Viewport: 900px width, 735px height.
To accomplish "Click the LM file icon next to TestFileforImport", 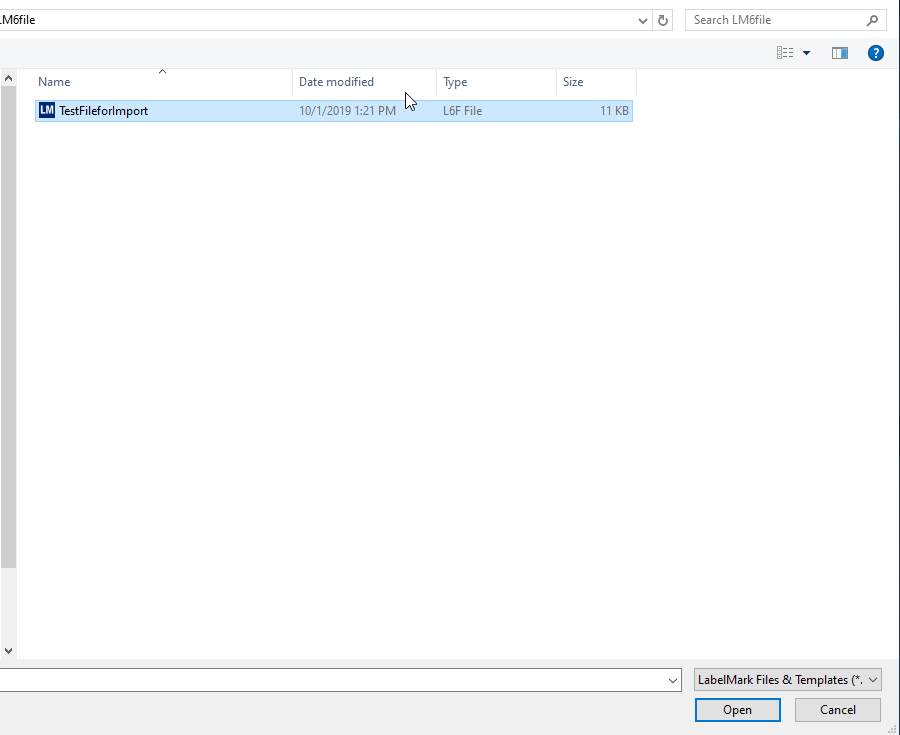I will click(46, 110).
